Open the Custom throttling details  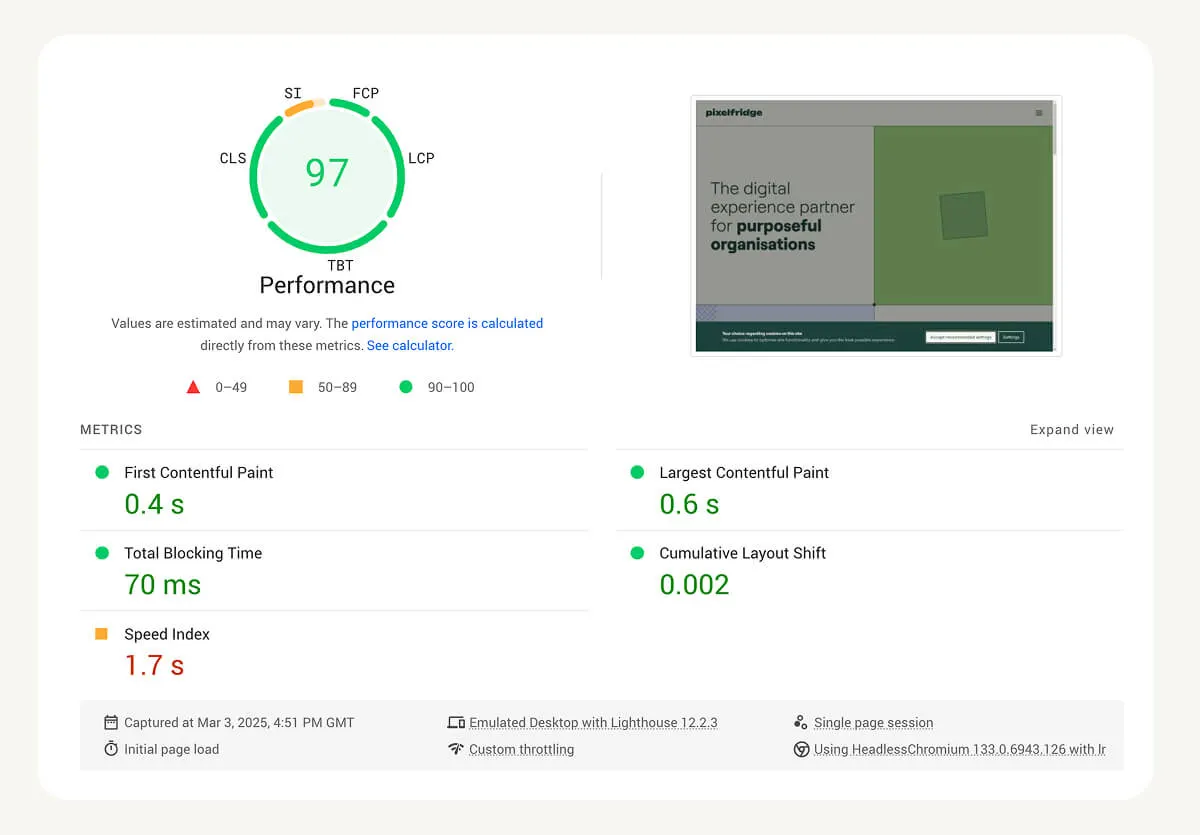(x=521, y=749)
